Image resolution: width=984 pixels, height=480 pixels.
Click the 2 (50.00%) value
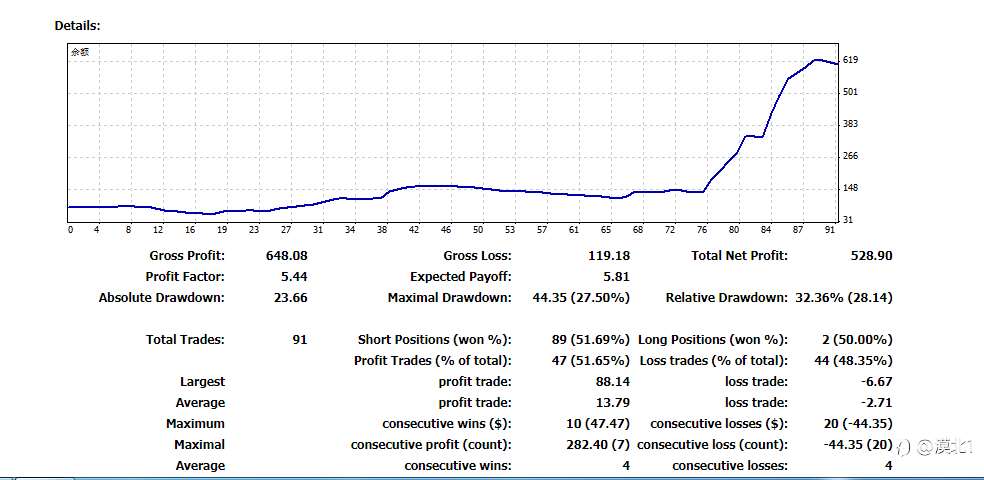(x=856, y=340)
